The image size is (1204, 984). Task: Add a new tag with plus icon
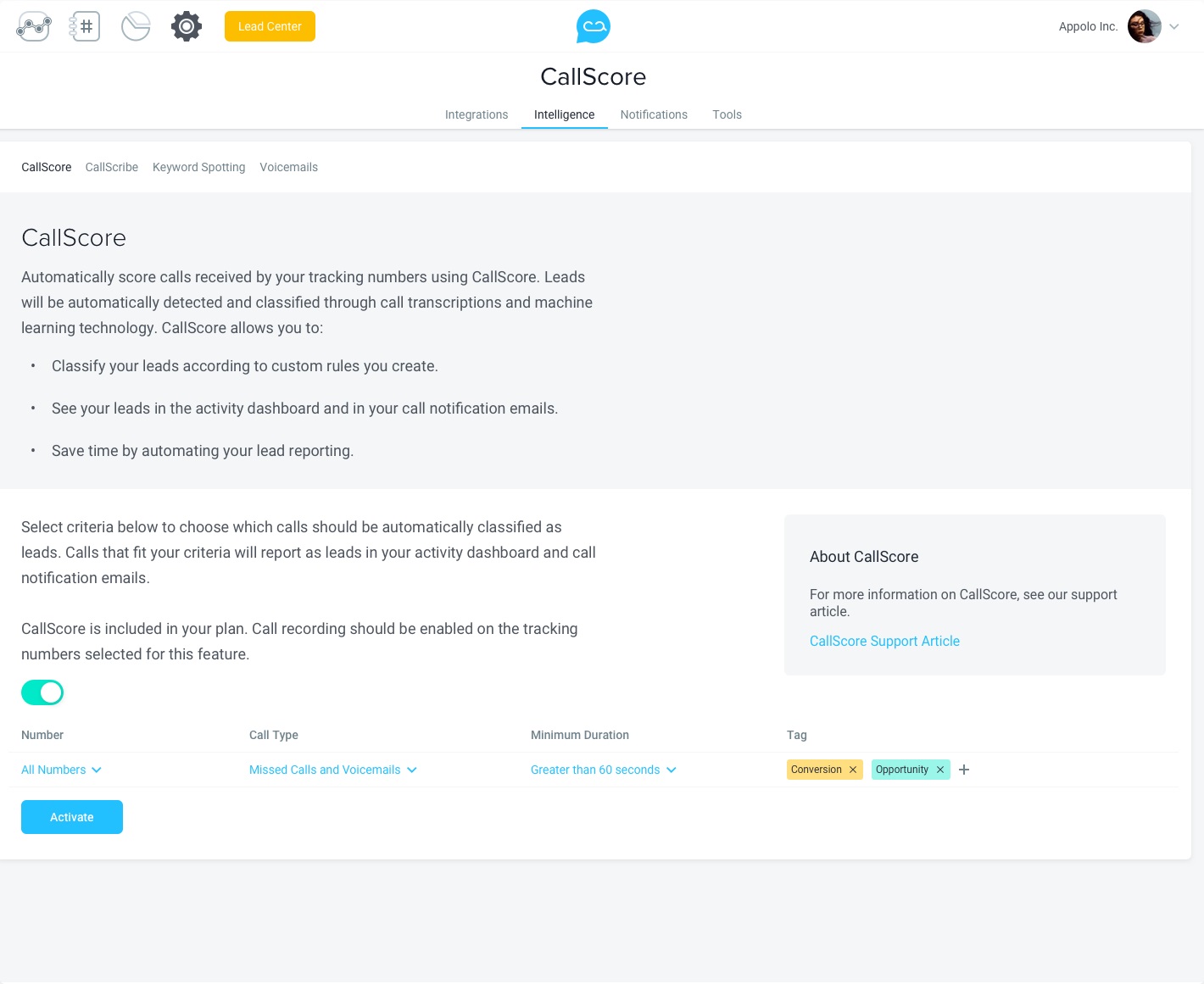[964, 770]
